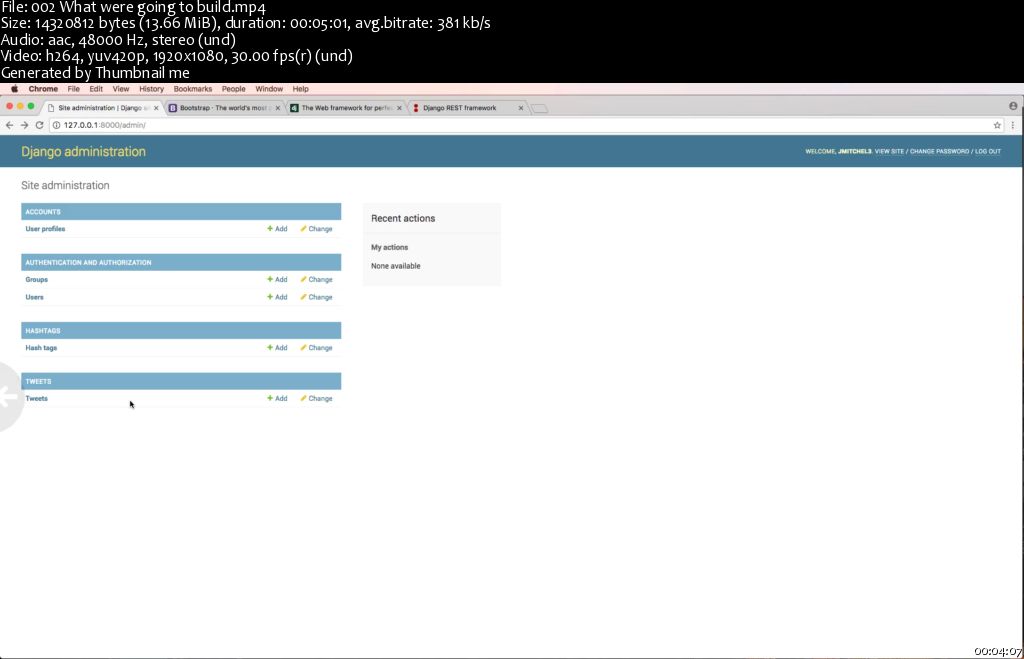
Task: Open the History menu
Action: 152,89
